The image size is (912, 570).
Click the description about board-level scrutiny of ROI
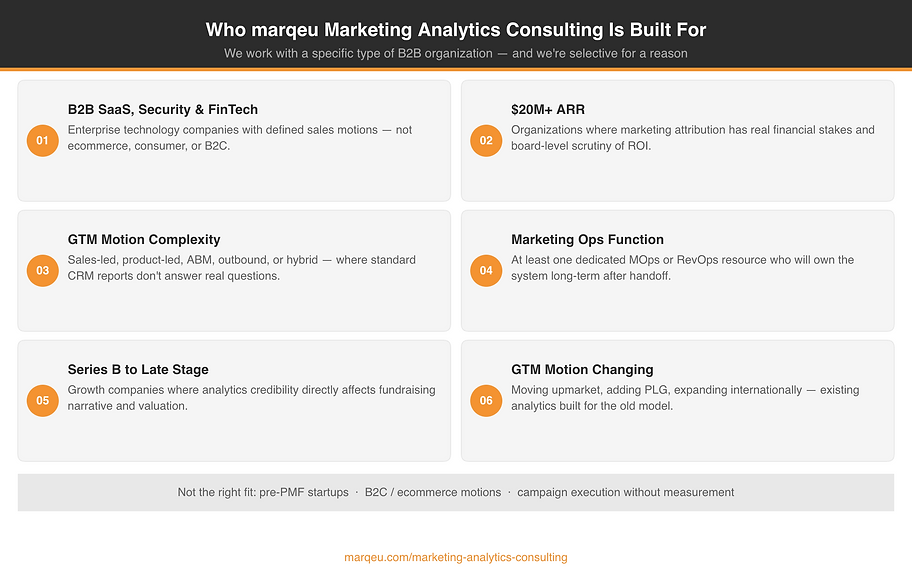tap(693, 138)
